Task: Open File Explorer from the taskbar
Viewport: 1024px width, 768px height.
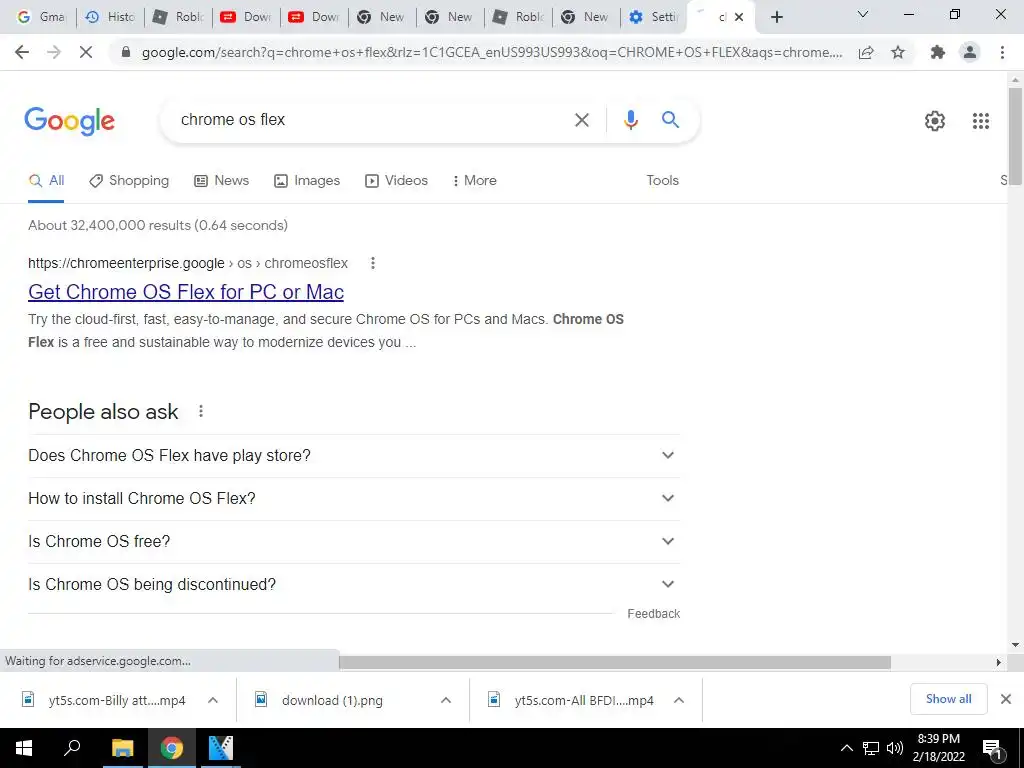Action: (x=122, y=748)
